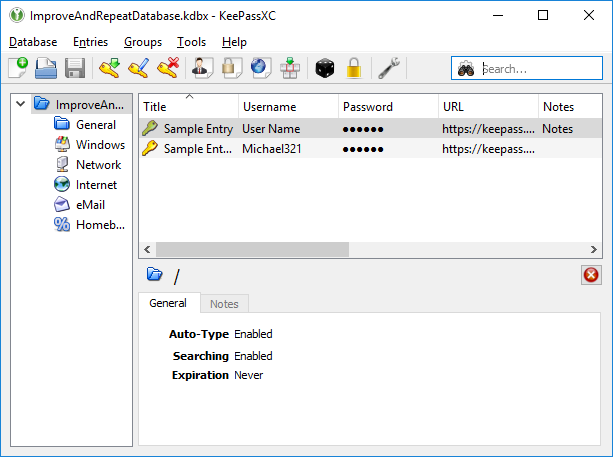
Task: Sort entries by the URL column header
Action: pyautogui.click(x=488, y=106)
